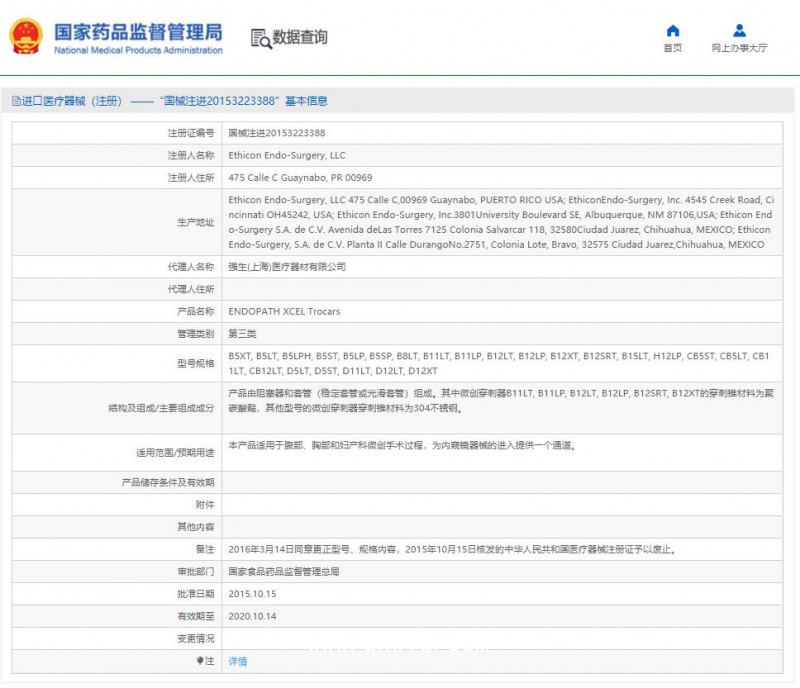Click the bullet icon beside 注 label
The height and width of the screenshot is (688, 800).
tap(199, 661)
